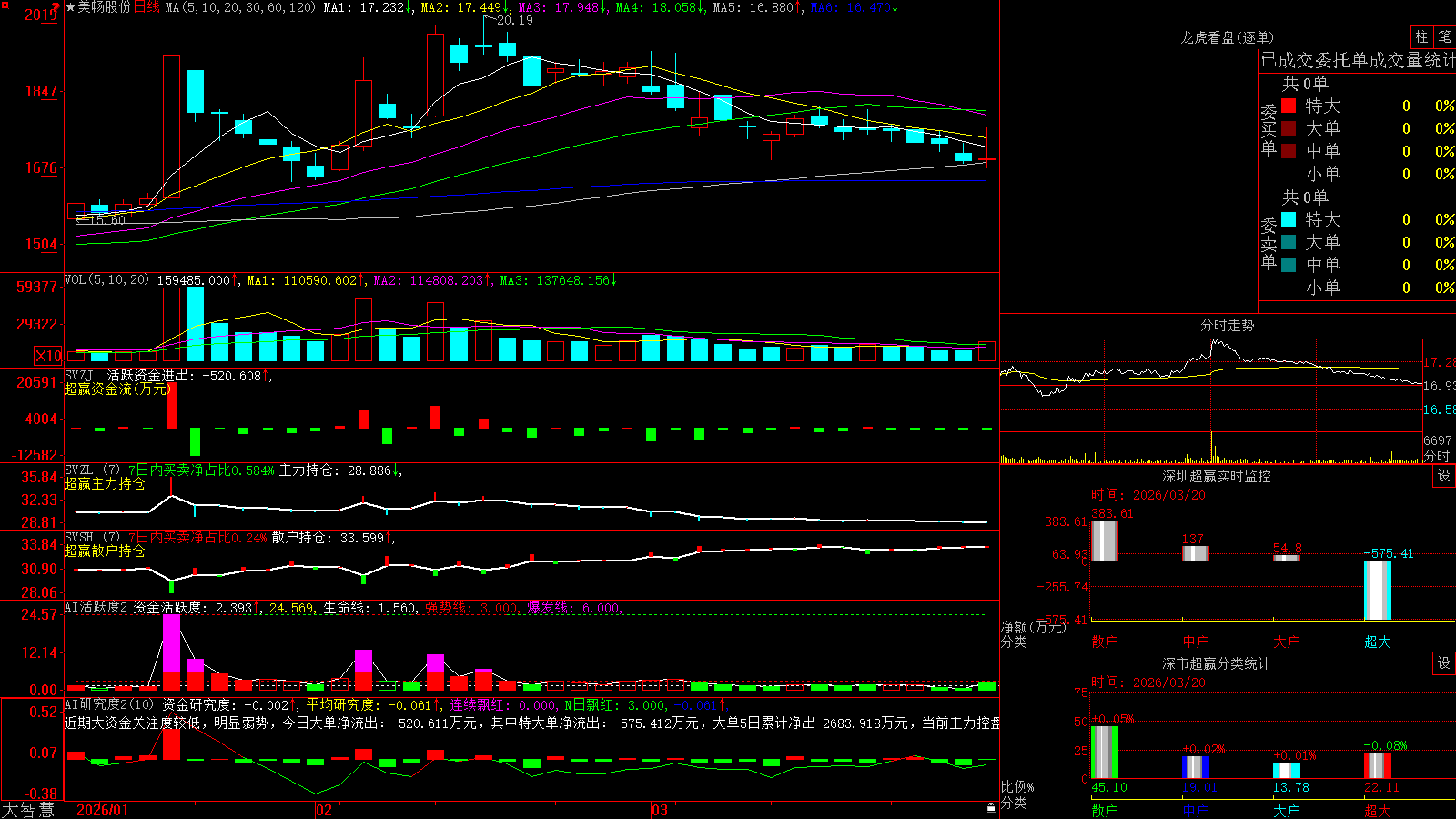Click the 超赢资金流(万元) label
The image size is (1456, 819).
click(x=118, y=389)
